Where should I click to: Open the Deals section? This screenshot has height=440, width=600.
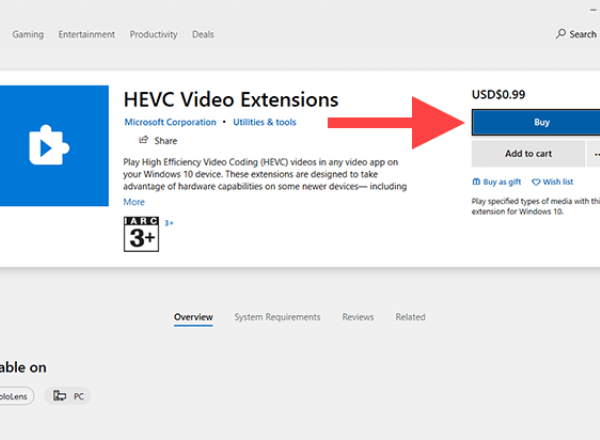click(203, 34)
